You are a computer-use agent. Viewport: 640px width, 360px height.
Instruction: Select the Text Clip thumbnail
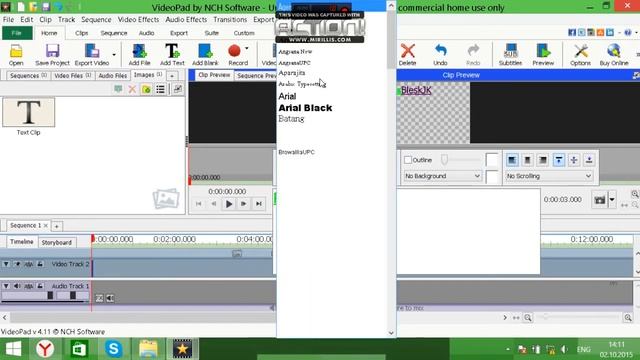(29, 112)
